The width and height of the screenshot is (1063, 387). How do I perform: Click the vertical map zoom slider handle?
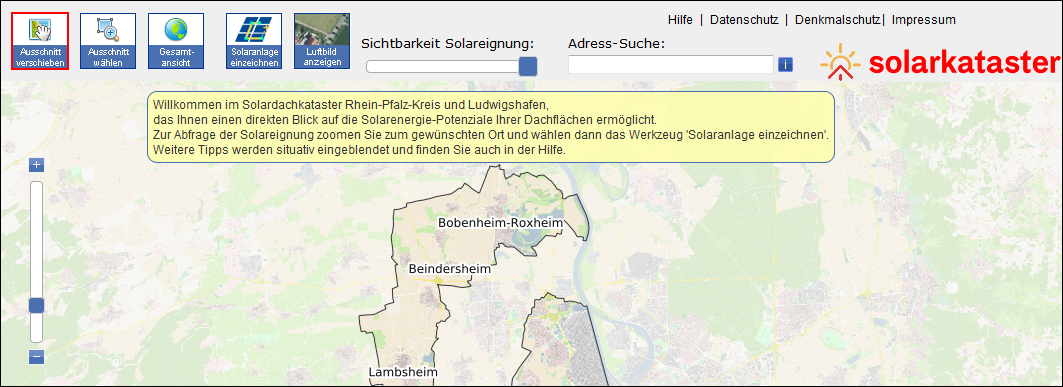tap(37, 305)
